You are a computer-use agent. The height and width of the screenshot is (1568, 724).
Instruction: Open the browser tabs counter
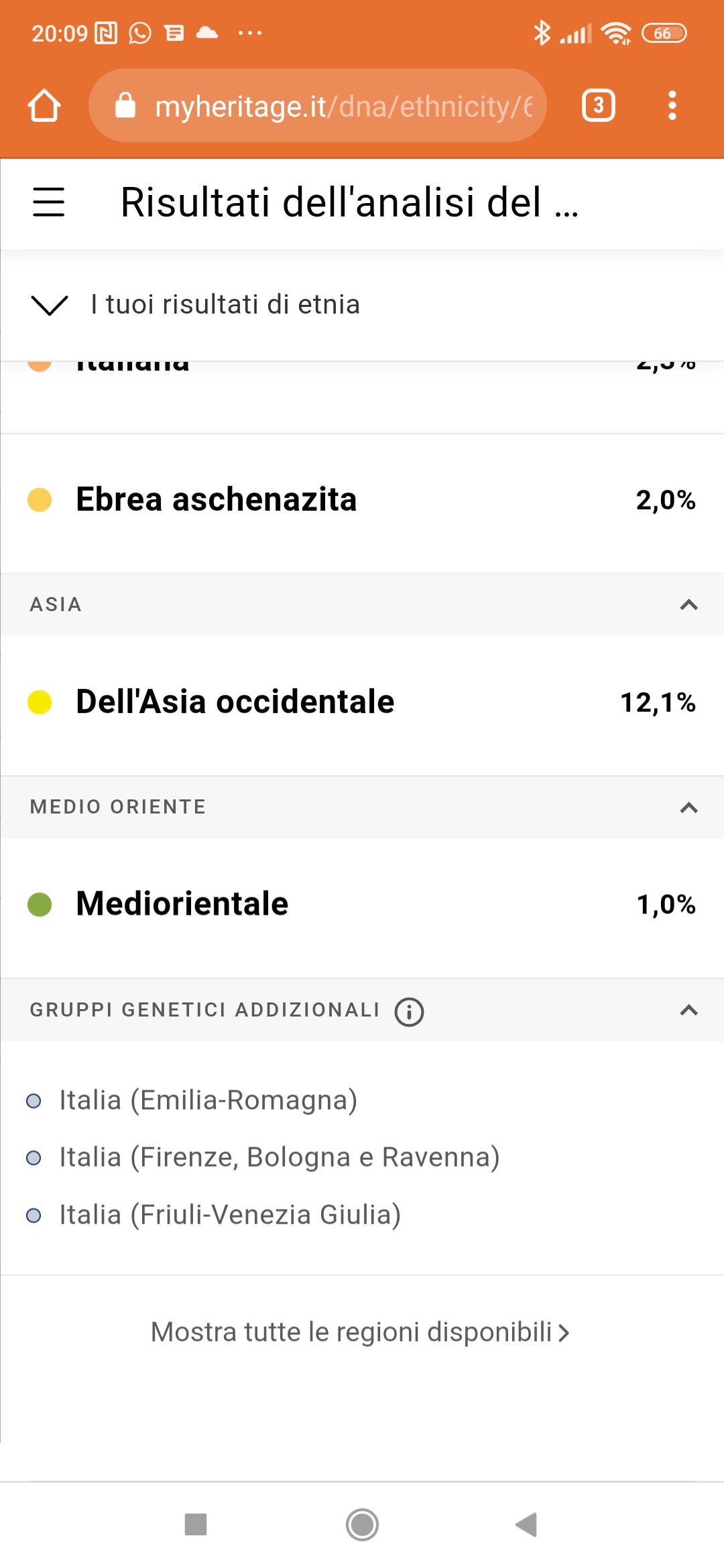[x=598, y=106]
